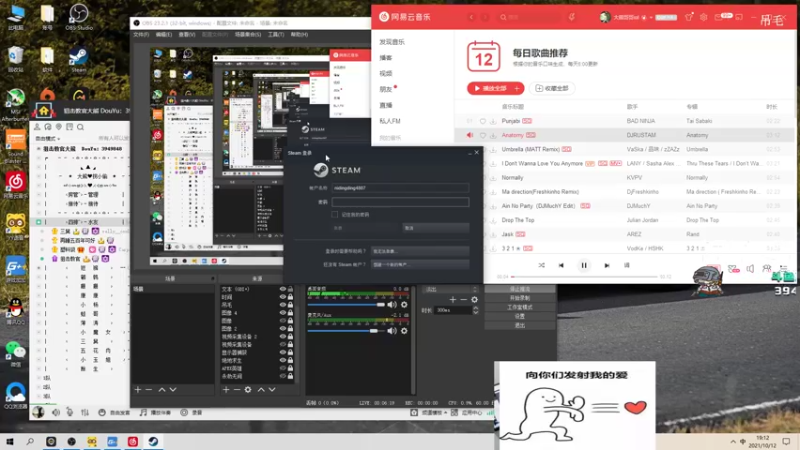Toggle lock on 时间 source

(x=290, y=297)
